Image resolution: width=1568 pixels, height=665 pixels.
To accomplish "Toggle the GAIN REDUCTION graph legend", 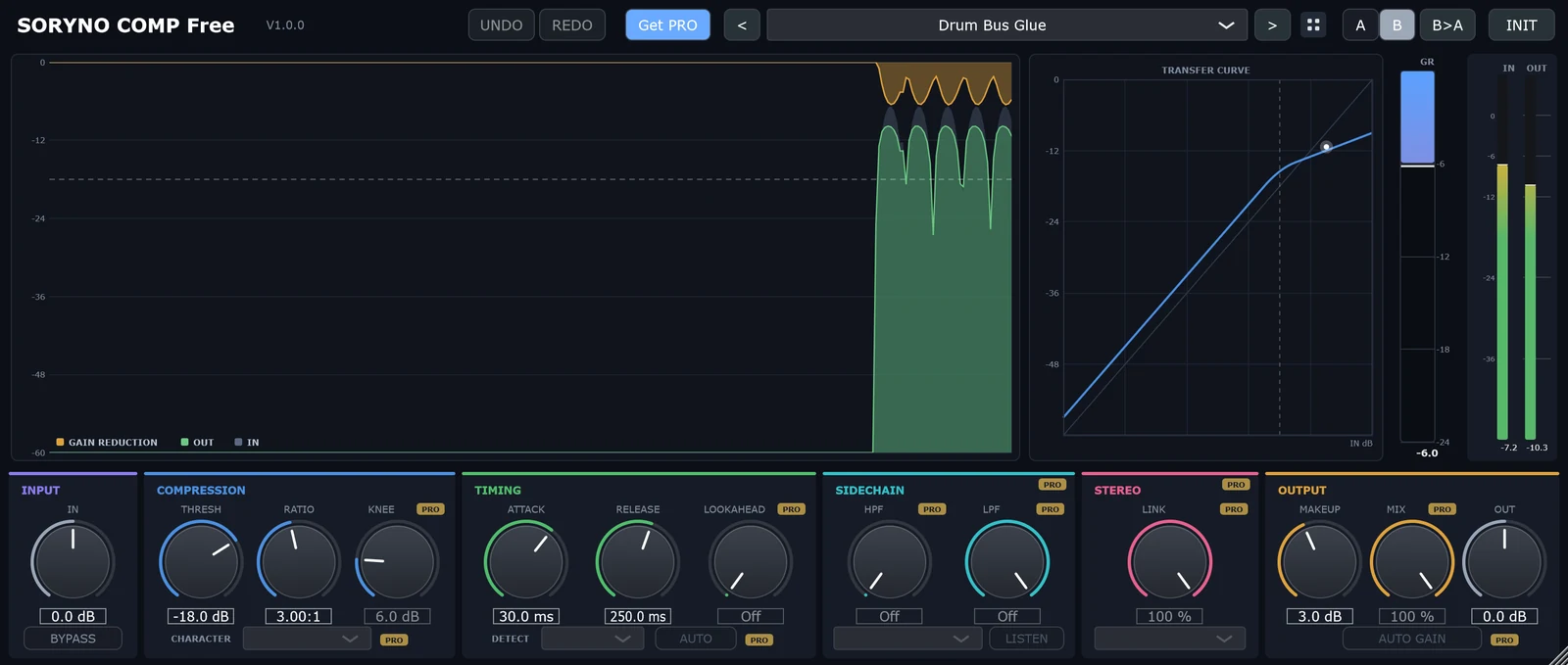I will (x=107, y=443).
